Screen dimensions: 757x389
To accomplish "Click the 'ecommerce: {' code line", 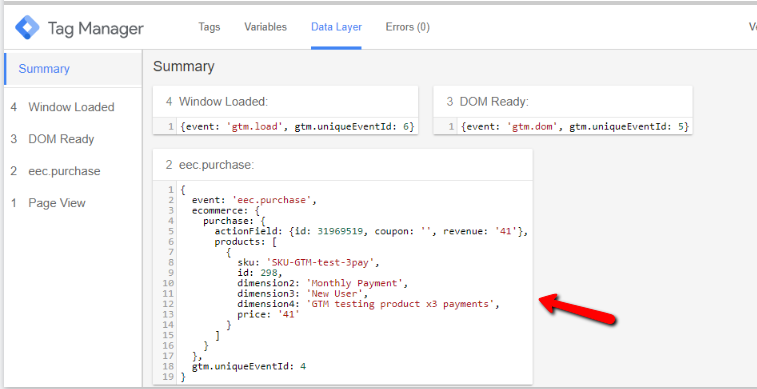I will [225, 210].
